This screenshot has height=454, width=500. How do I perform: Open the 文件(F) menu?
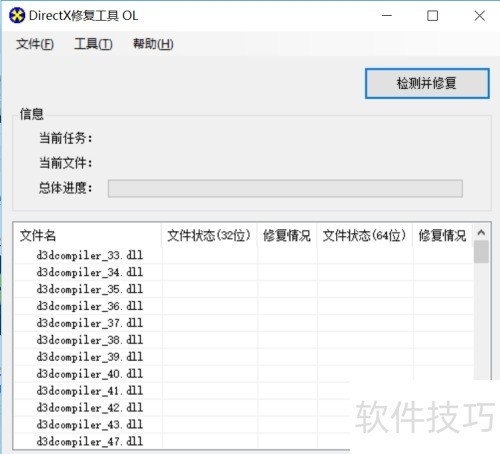(x=35, y=44)
